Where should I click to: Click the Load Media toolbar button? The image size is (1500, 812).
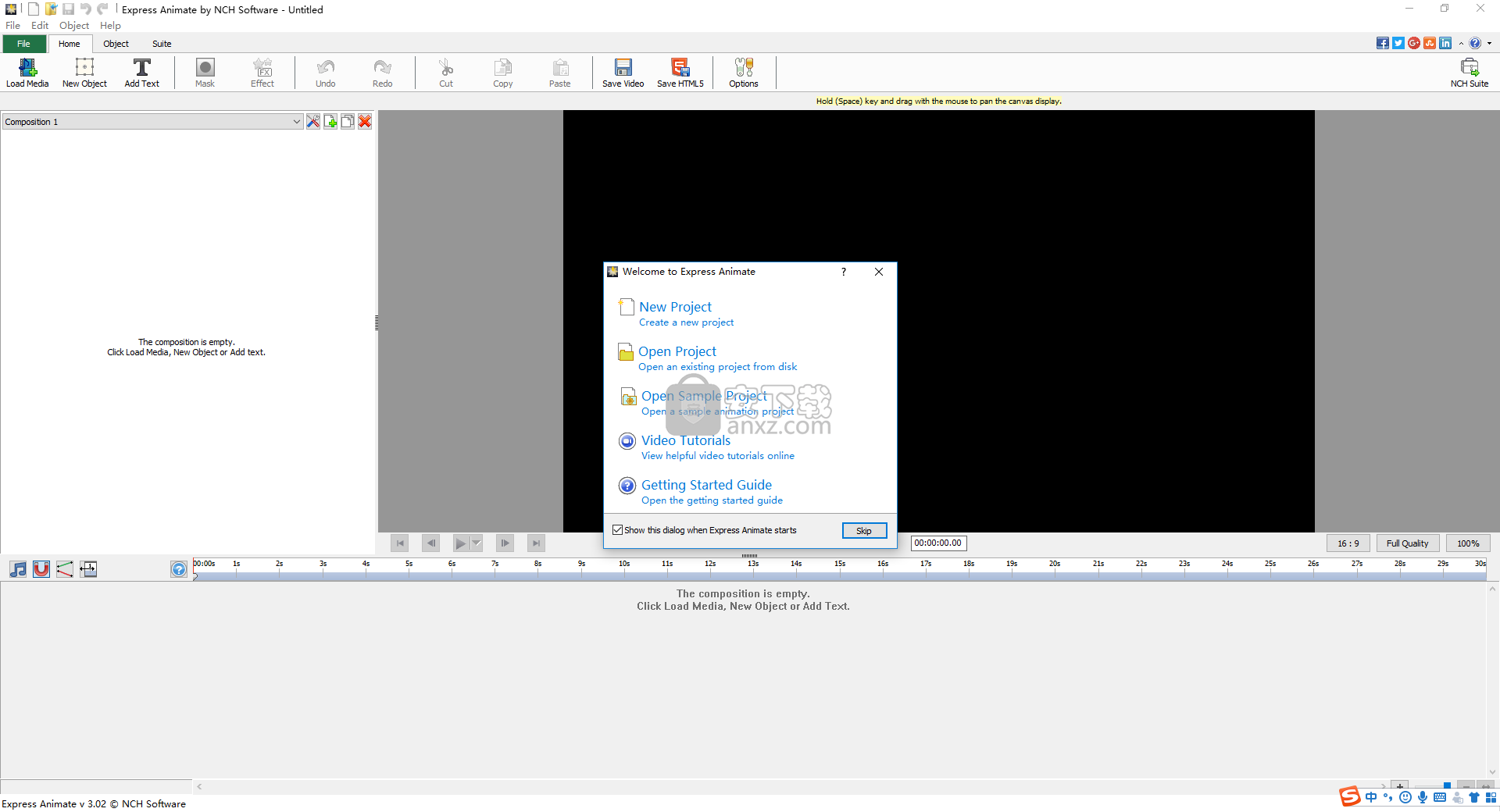(27, 73)
